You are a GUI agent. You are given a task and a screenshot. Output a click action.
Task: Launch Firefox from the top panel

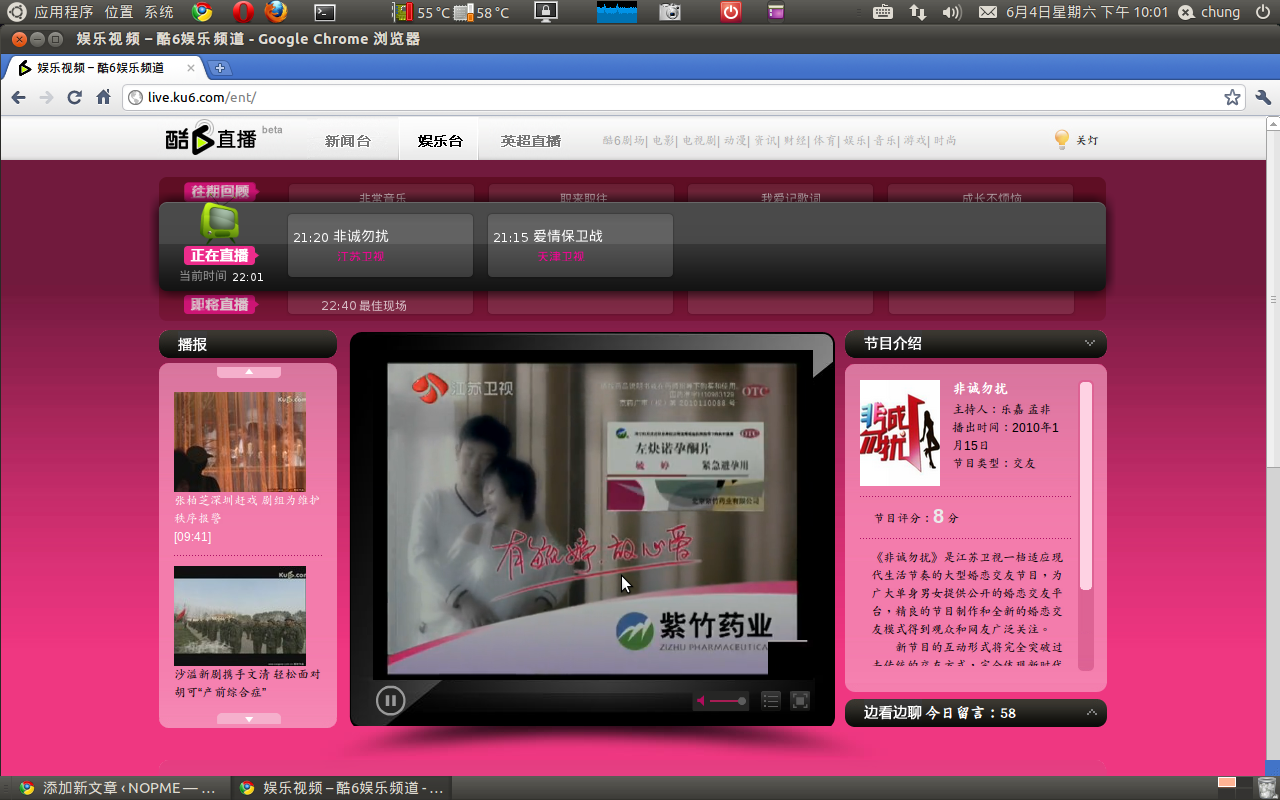click(276, 12)
